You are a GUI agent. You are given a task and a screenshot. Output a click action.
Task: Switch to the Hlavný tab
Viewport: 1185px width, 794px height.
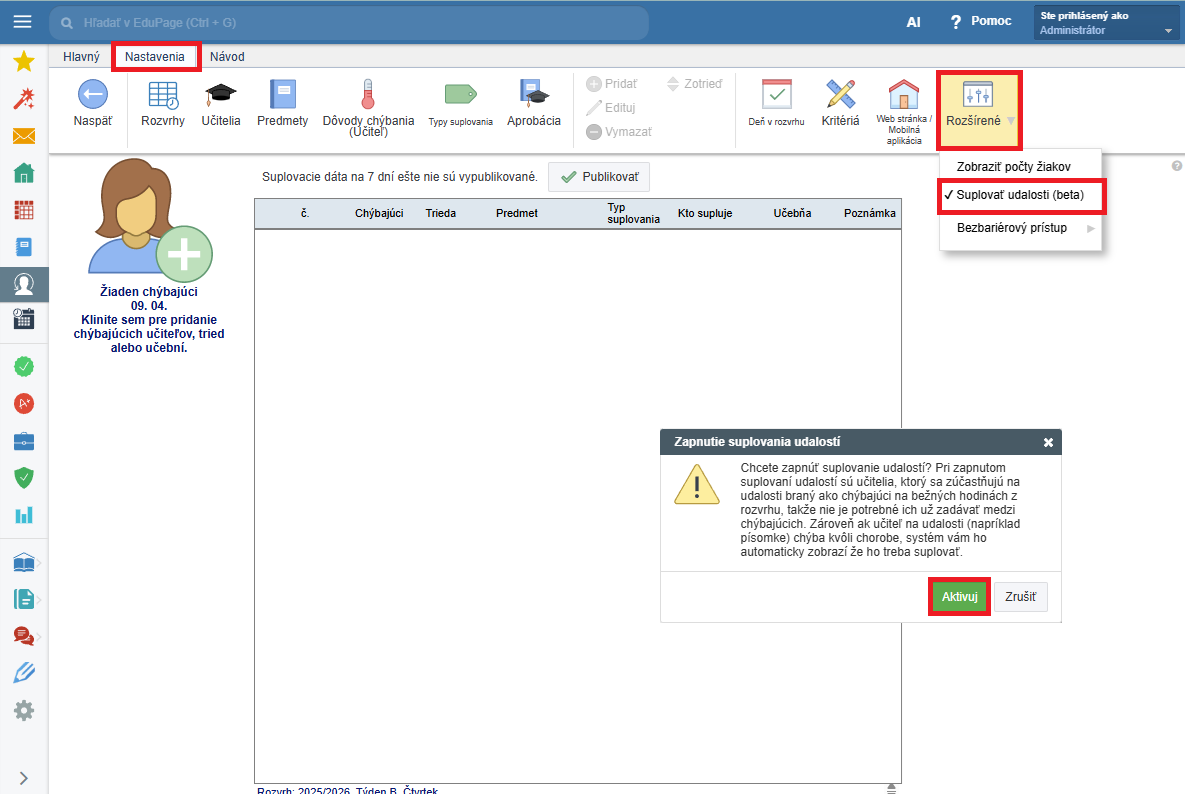click(81, 57)
